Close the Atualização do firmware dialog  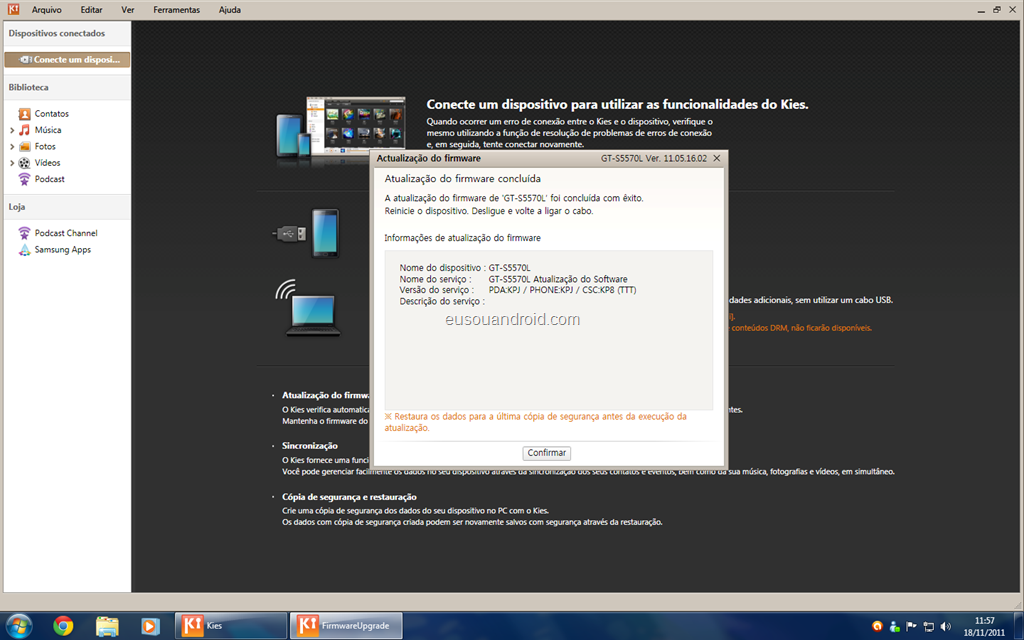coord(716,158)
